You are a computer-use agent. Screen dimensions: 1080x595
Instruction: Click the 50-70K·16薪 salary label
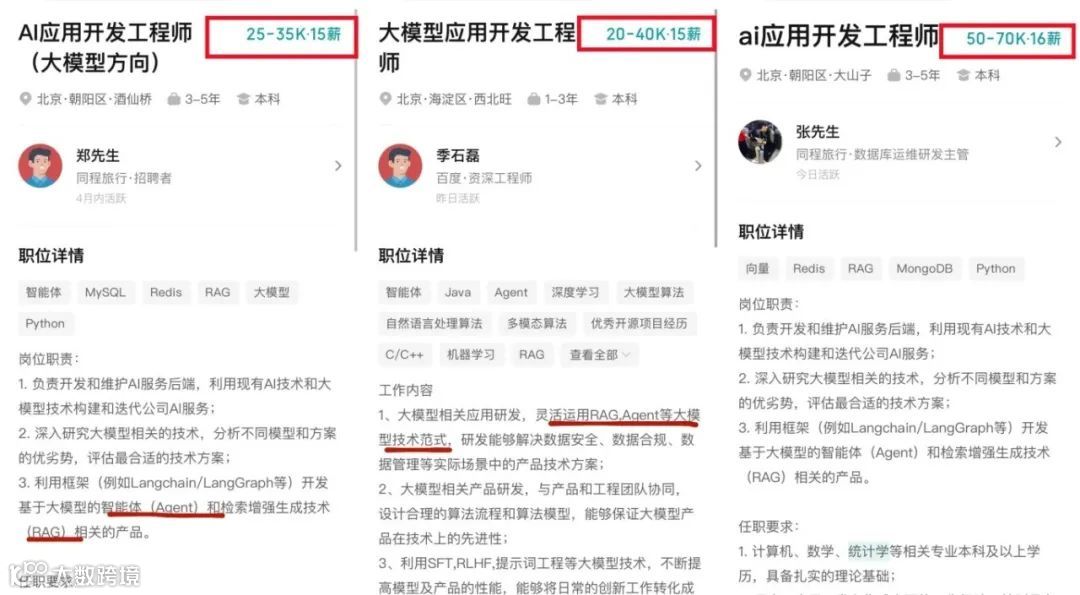[1013, 39]
